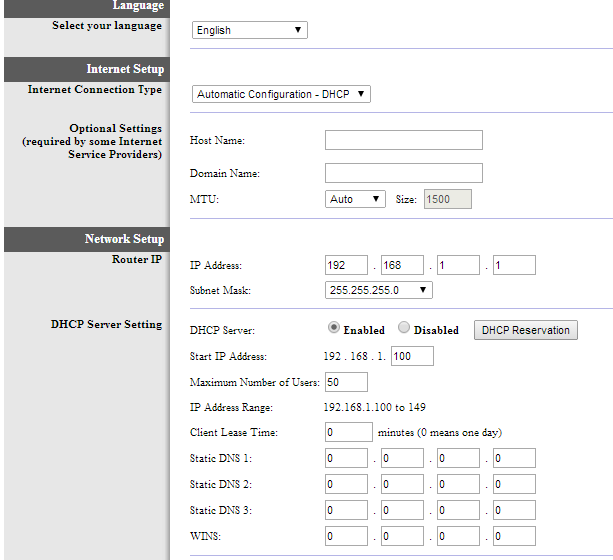The height and width of the screenshot is (560, 613).
Task: Open the MTU Auto dropdown
Action: (355, 199)
